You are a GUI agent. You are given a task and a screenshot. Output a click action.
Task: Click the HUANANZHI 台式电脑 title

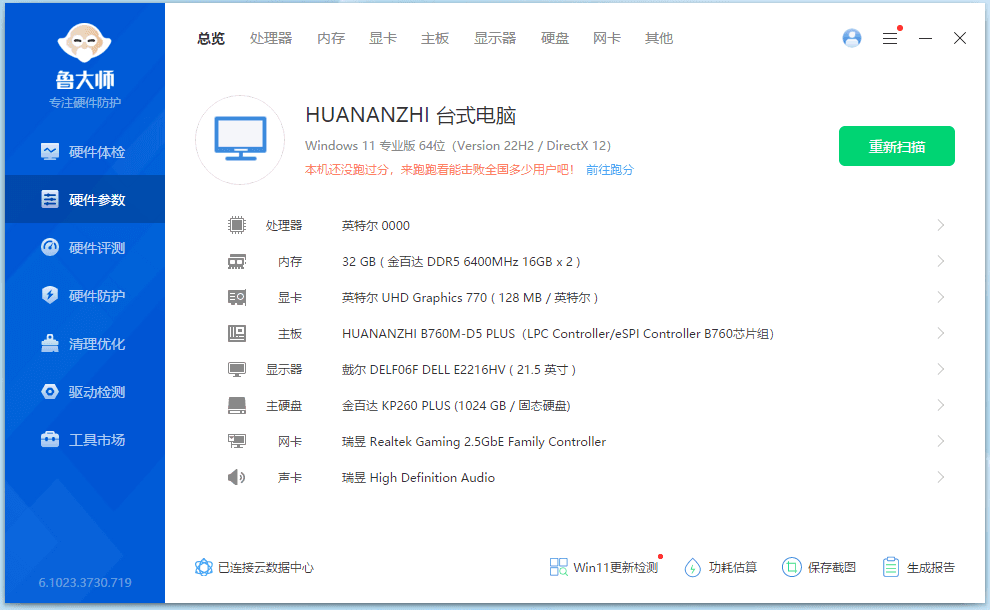[411, 116]
